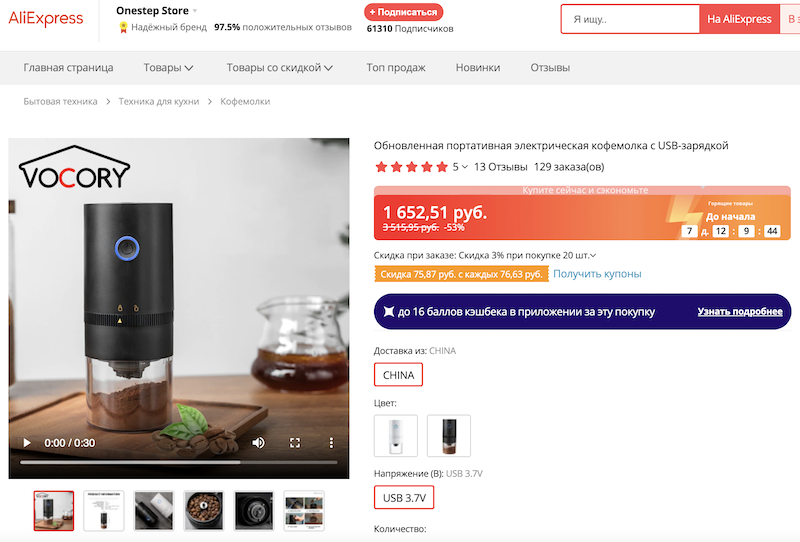Expand the Товары dropdown menu

pos(168,68)
